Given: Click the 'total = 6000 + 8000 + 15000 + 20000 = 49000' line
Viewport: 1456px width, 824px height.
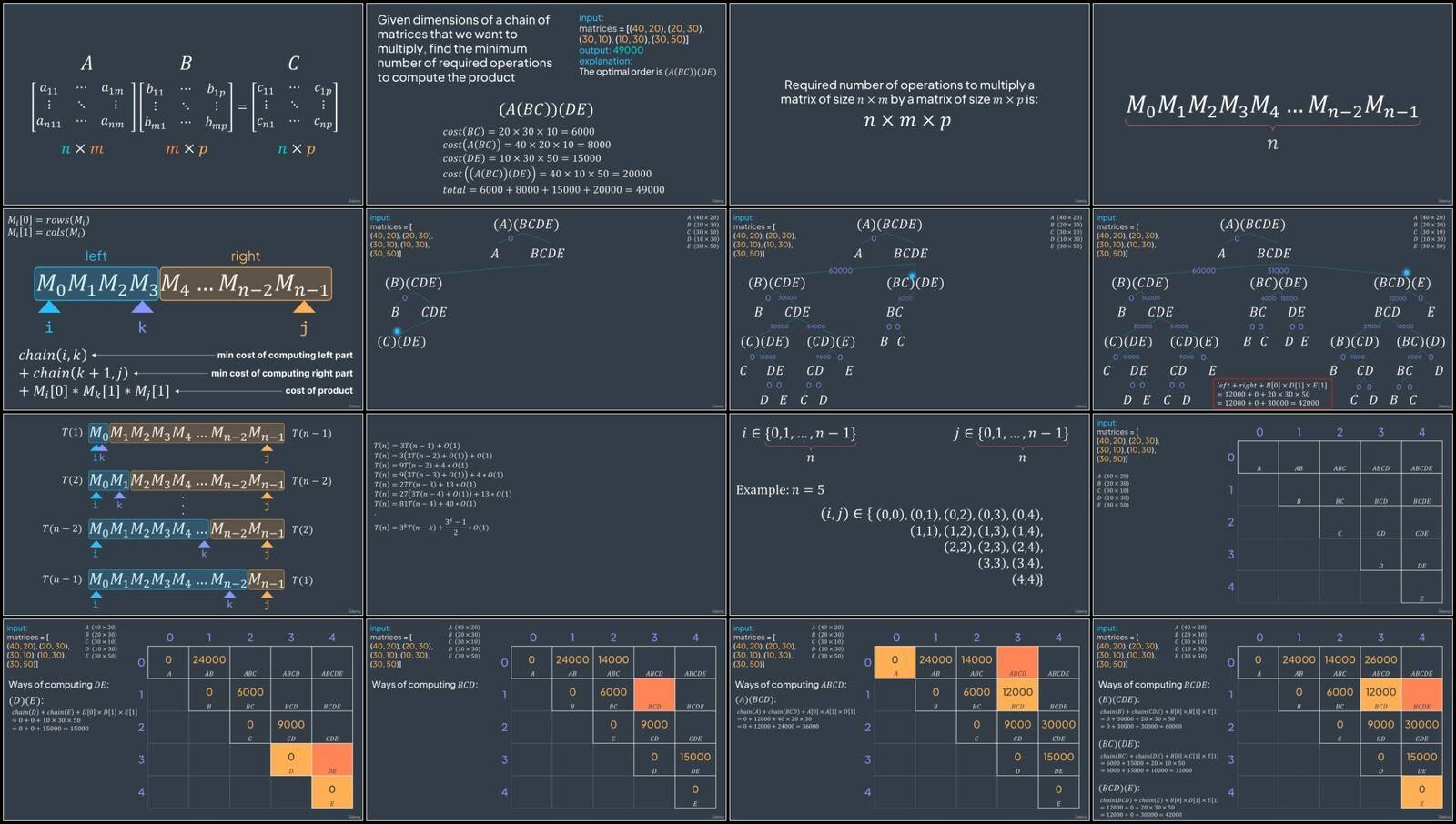Looking at the screenshot, I should pos(553,189).
